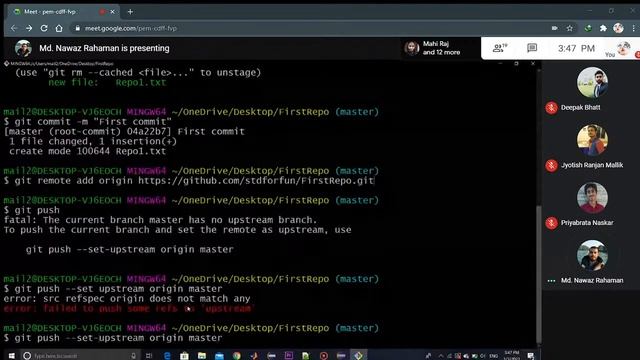640x360 pixels.
Task: Select Md. Nawaz Rahaman's participant avatar
Action: pos(592,256)
